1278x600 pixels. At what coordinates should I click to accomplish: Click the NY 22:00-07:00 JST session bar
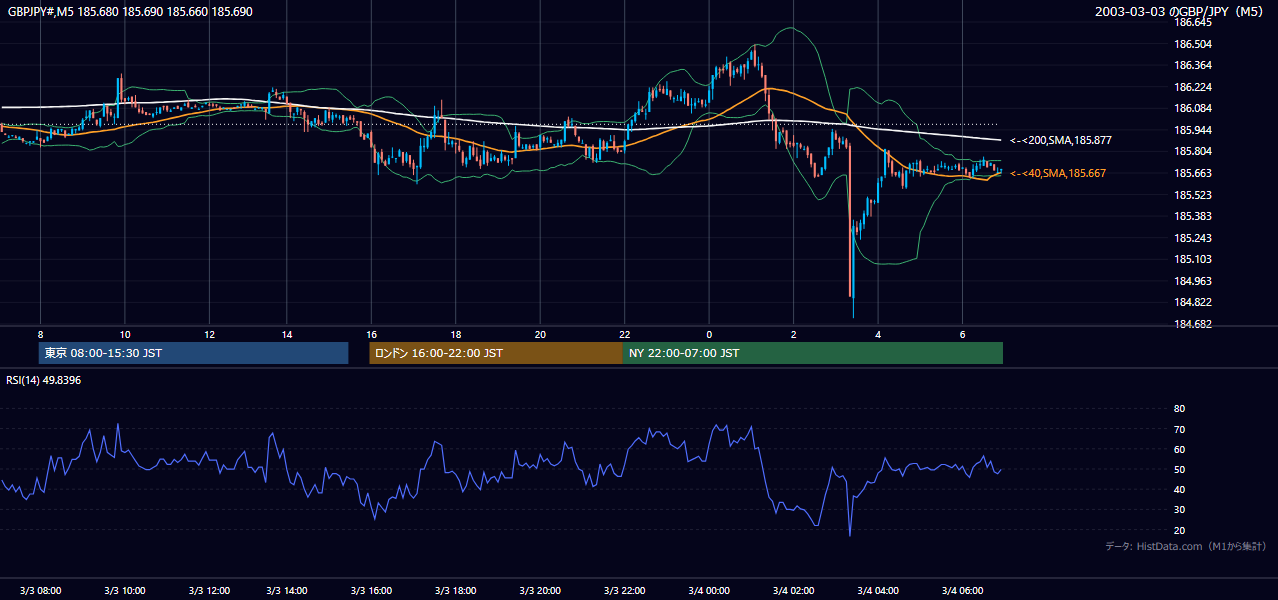pyautogui.click(x=813, y=353)
